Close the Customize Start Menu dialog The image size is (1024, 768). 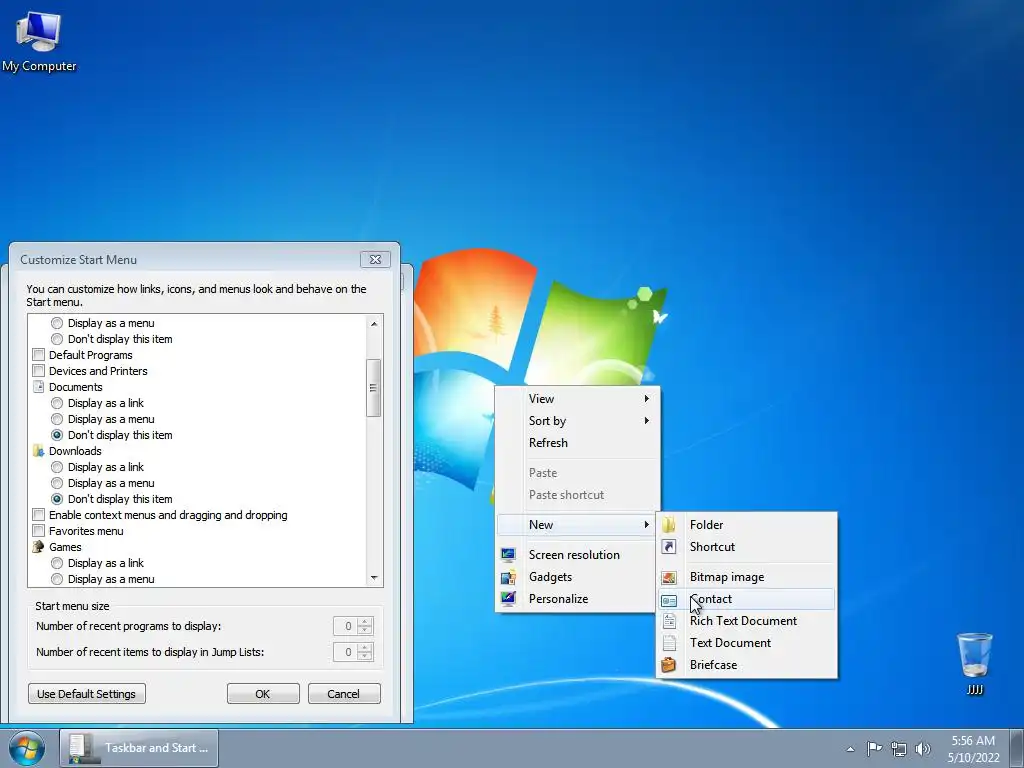[x=376, y=259]
